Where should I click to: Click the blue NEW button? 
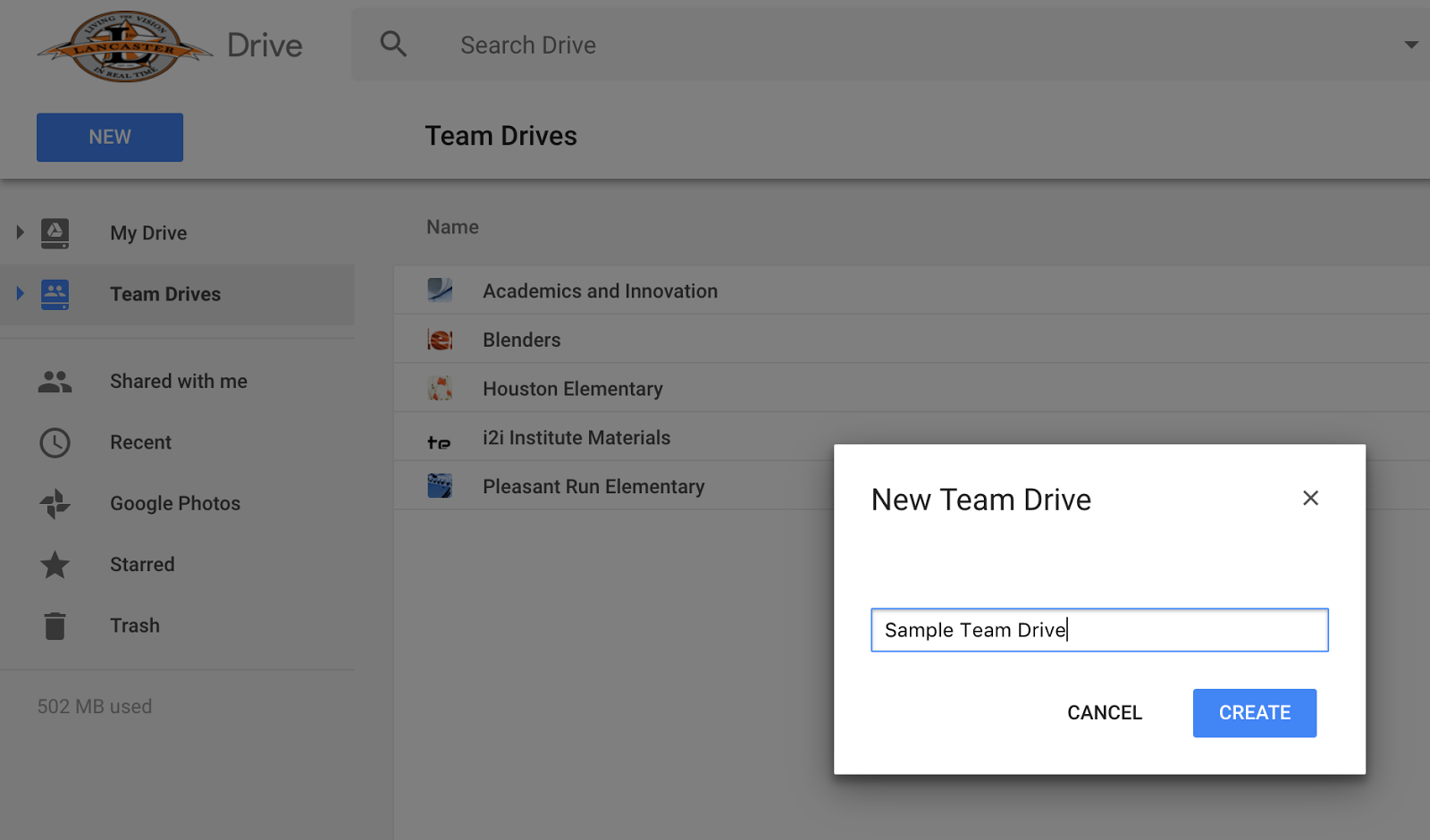tap(110, 137)
